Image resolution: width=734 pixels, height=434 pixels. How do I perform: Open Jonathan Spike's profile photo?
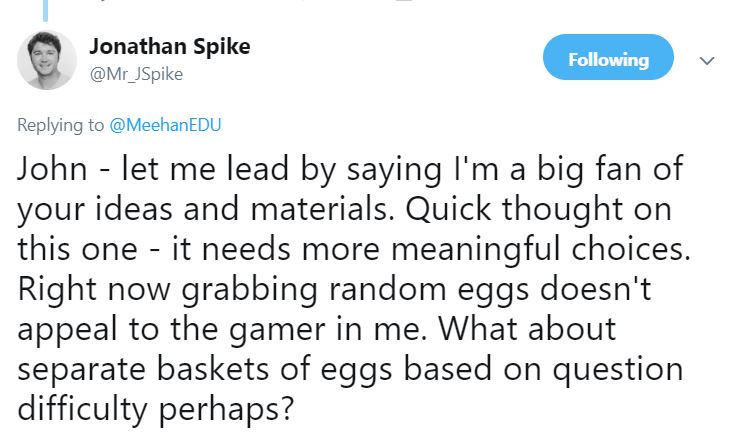click(x=47, y=60)
